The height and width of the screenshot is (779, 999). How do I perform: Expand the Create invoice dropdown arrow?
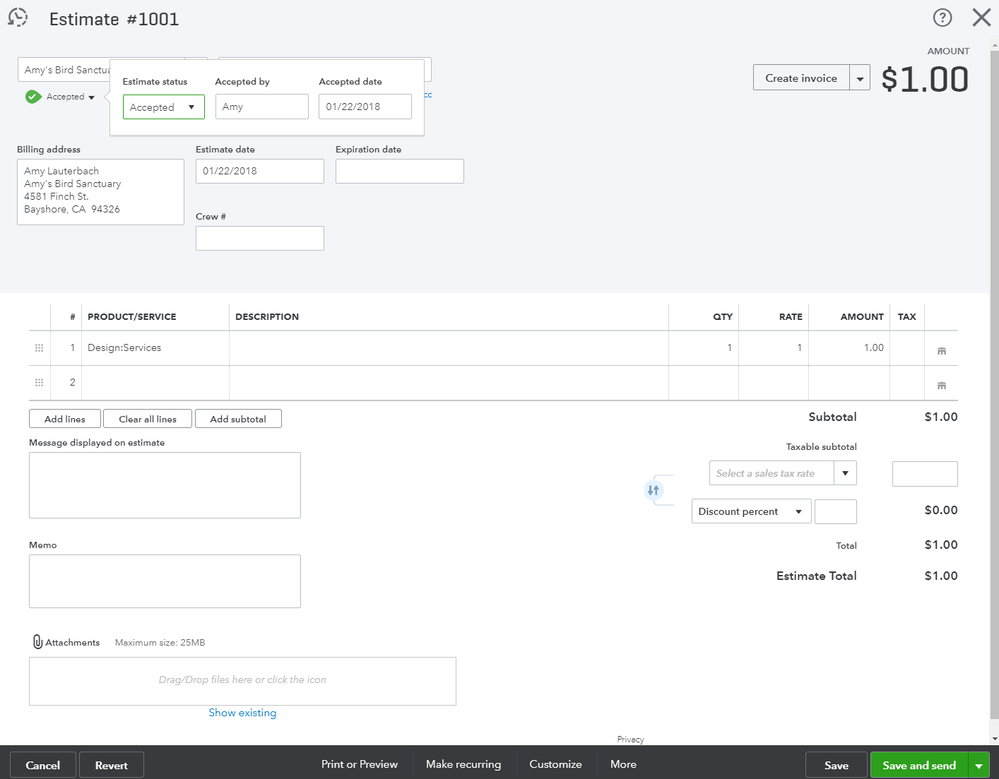pos(859,77)
